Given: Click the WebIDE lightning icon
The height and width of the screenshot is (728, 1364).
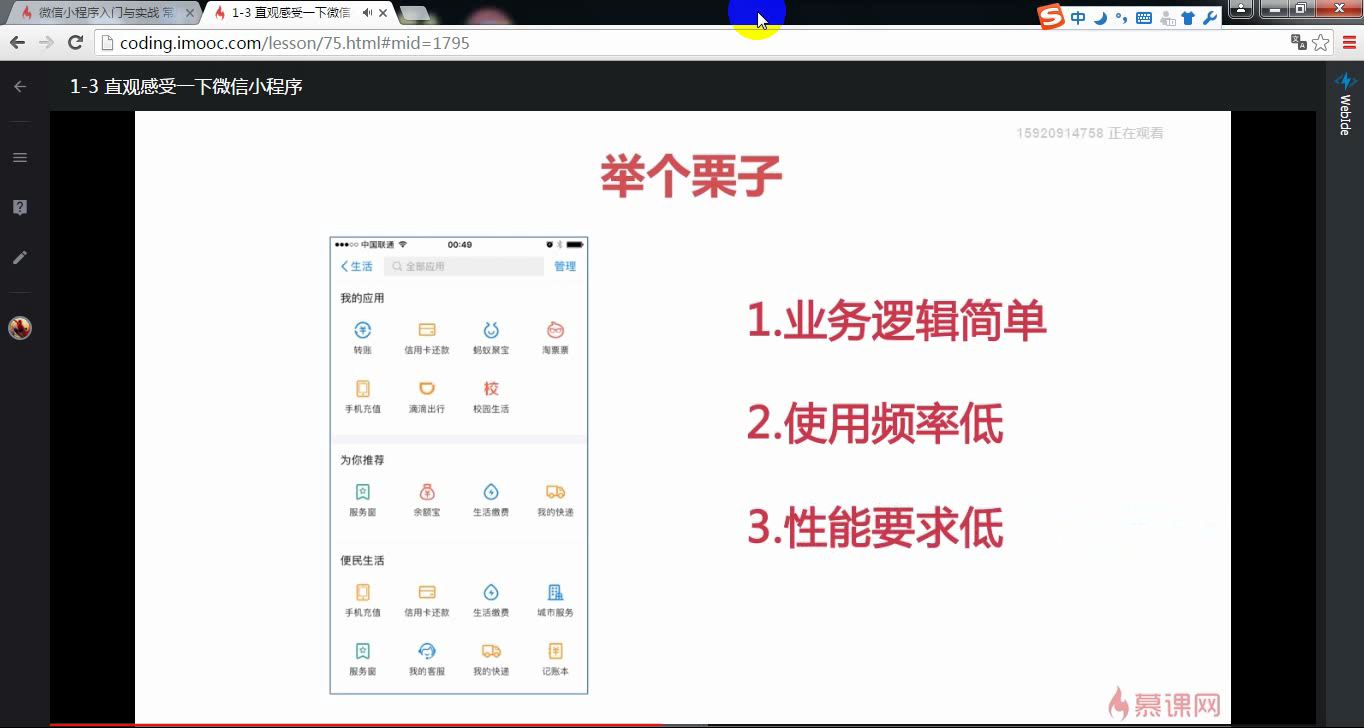Looking at the screenshot, I should [1345, 81].
